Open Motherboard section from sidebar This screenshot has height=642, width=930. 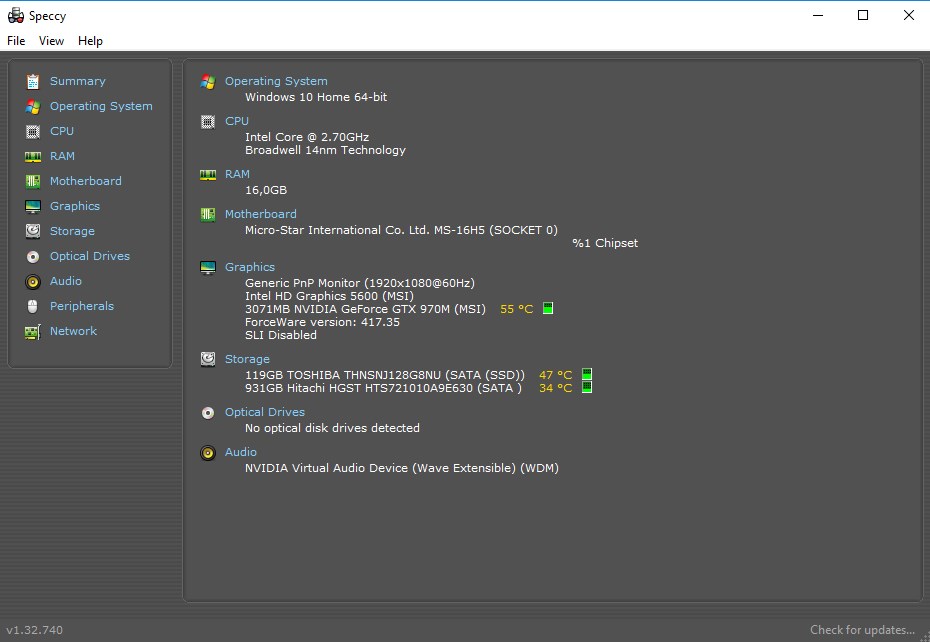pos(85,180)
